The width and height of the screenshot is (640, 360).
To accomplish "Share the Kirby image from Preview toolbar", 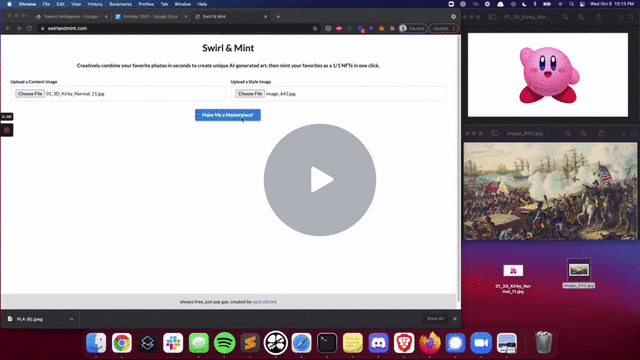I will 599,17.
